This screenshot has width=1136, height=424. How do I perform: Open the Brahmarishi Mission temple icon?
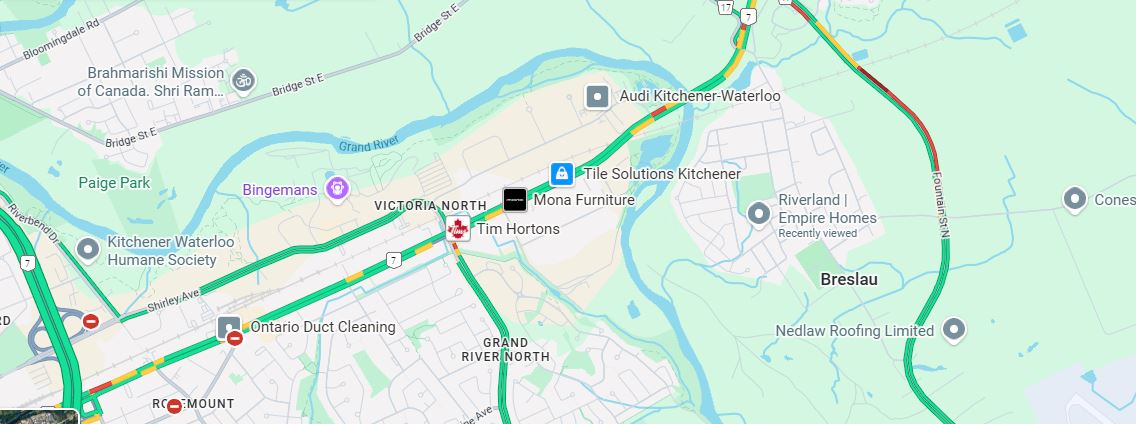click(x=243, y=81)
